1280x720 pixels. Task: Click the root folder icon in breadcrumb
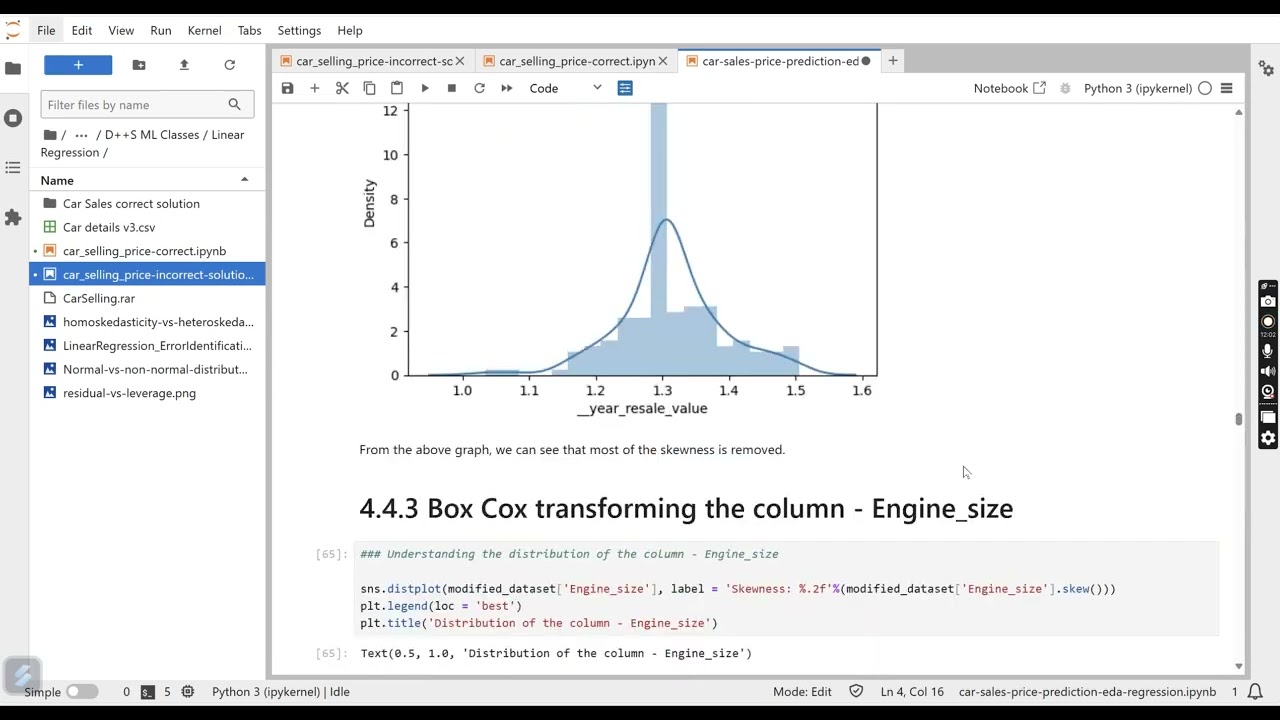point(50,135)
